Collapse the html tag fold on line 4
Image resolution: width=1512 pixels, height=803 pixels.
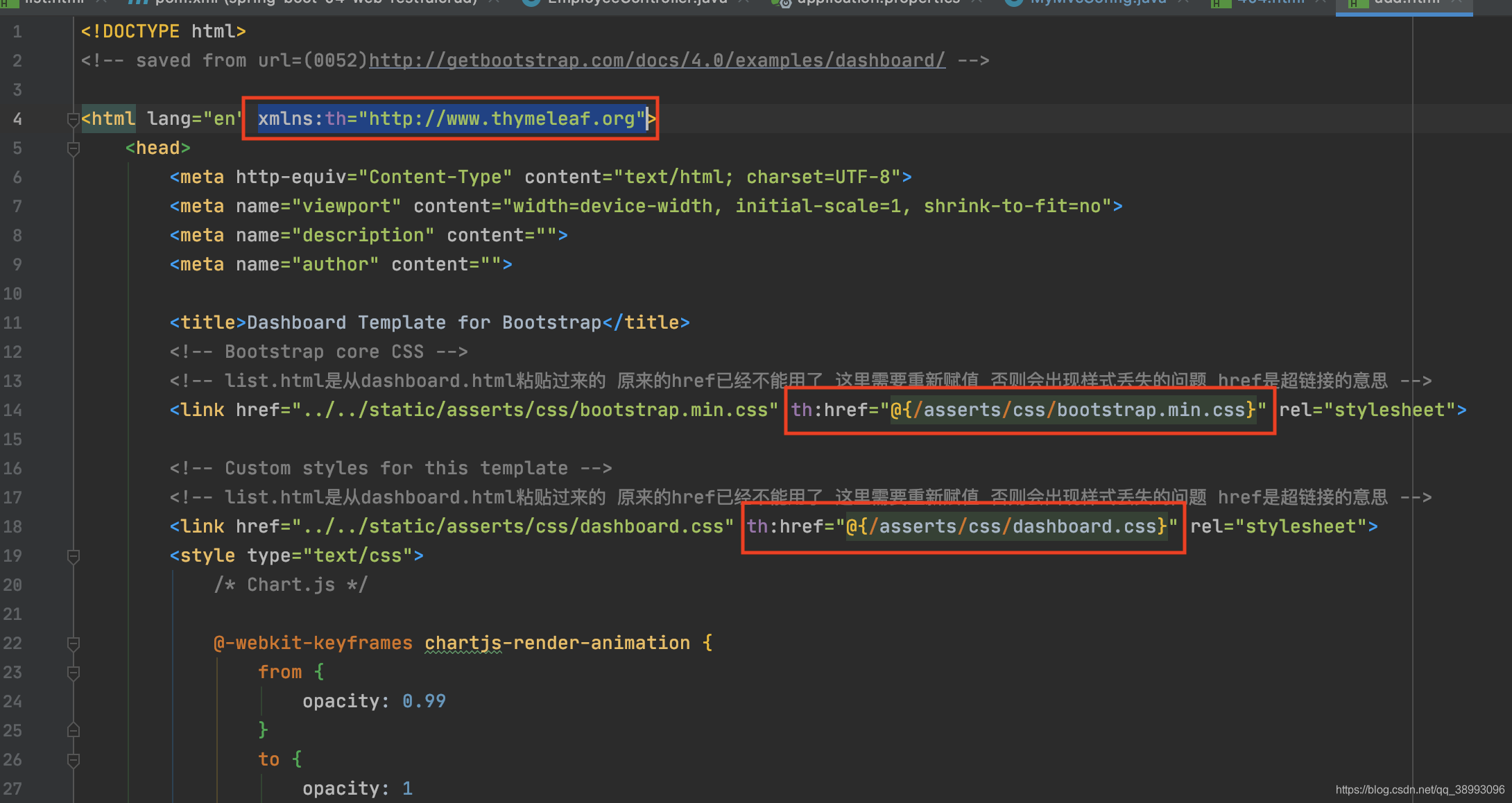pyautogui.click(x=73, y=119)
